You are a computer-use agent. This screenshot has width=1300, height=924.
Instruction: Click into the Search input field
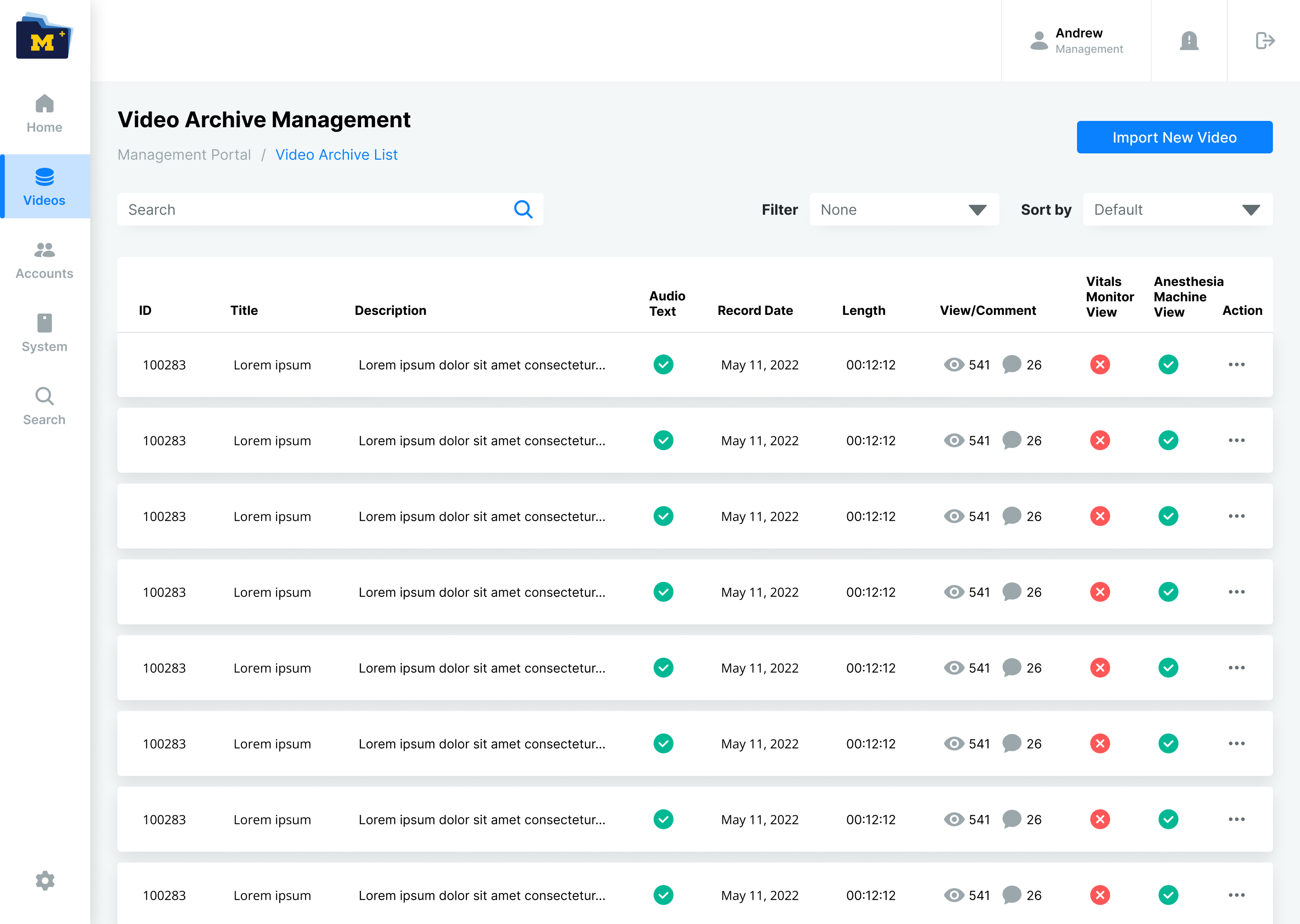pyautogui.click(x=330, y=209)
